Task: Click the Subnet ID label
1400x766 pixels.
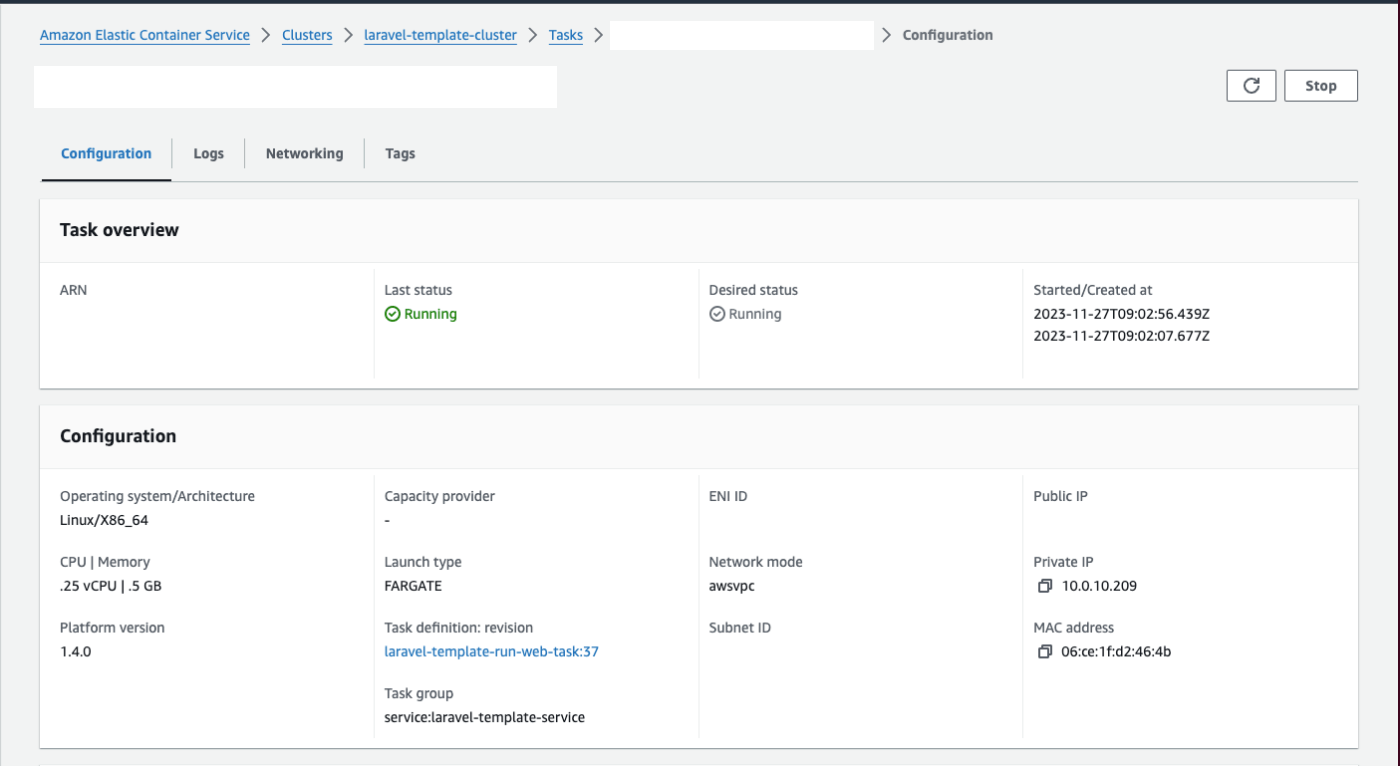Action: (x=740, y=628)
